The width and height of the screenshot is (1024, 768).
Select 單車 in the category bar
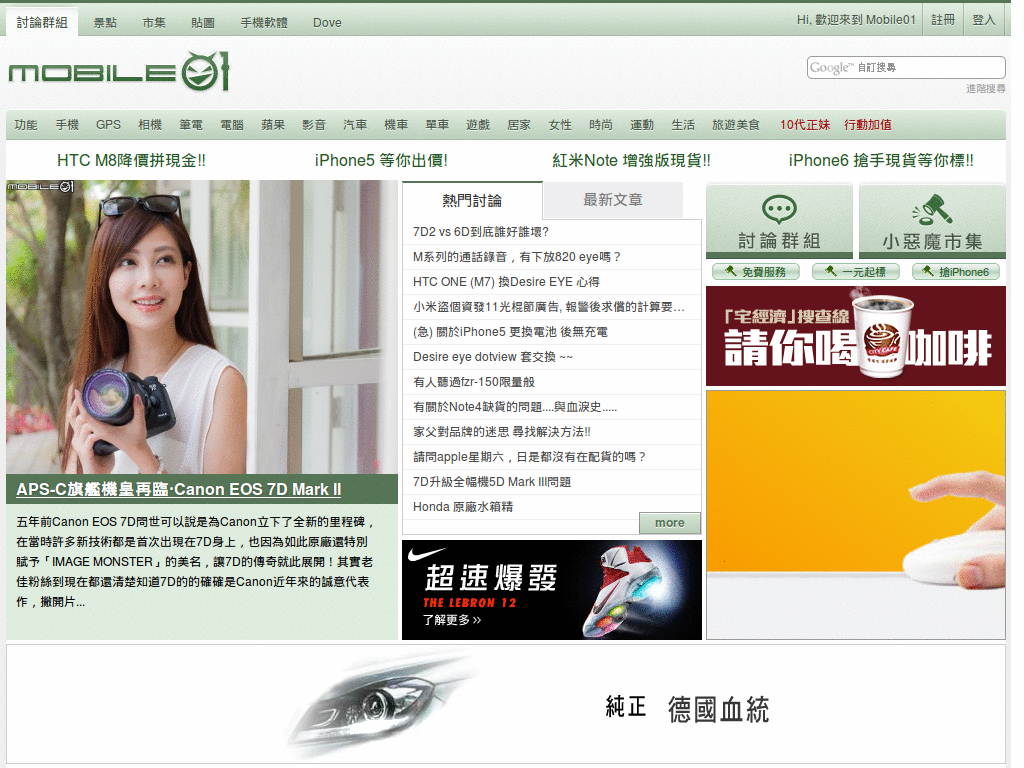438,125
